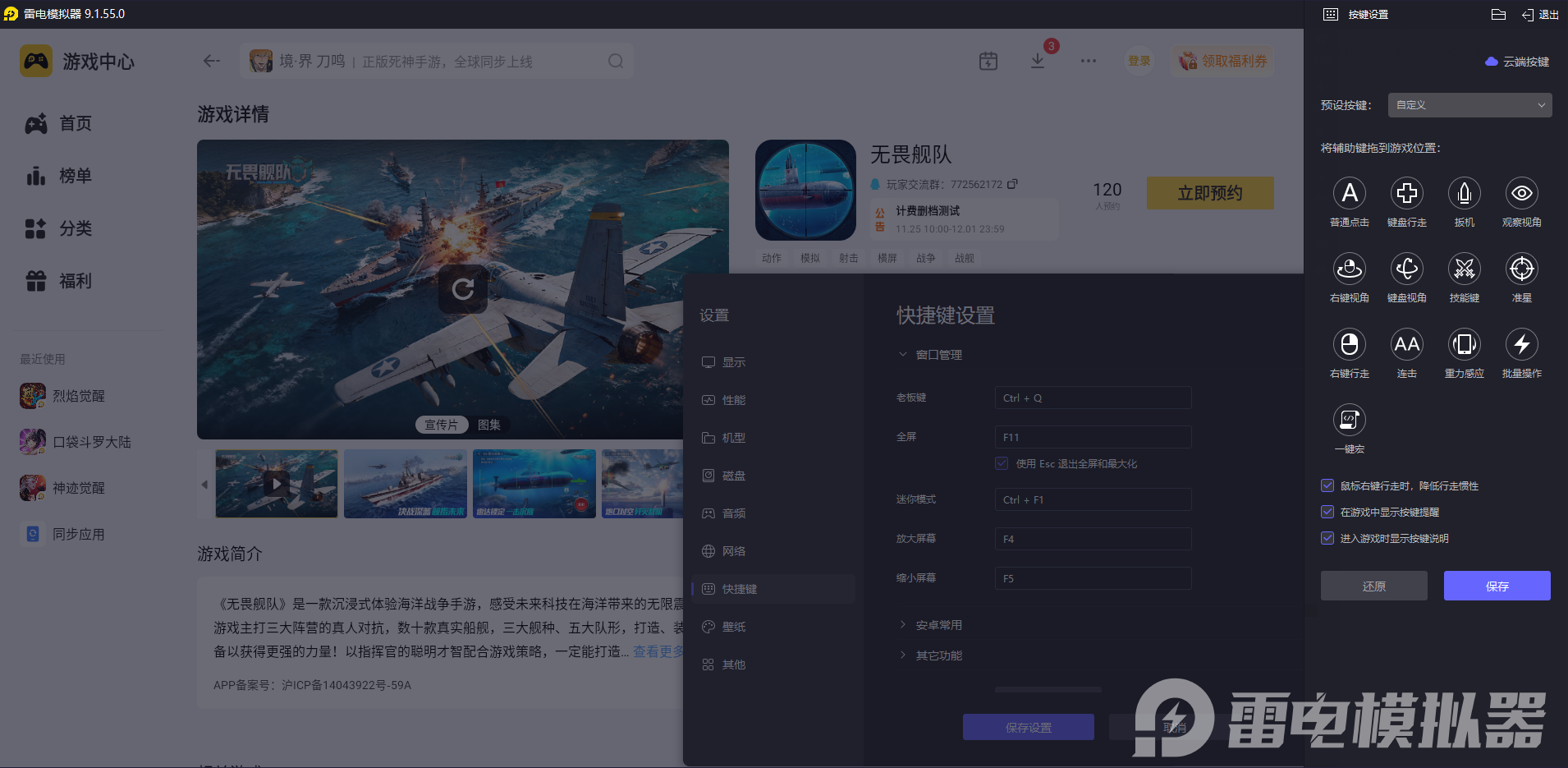The width and height of the screenshot is (1568, 768).
Task: Open the 一键宏 macro tool
Action: coord(1349,421)
